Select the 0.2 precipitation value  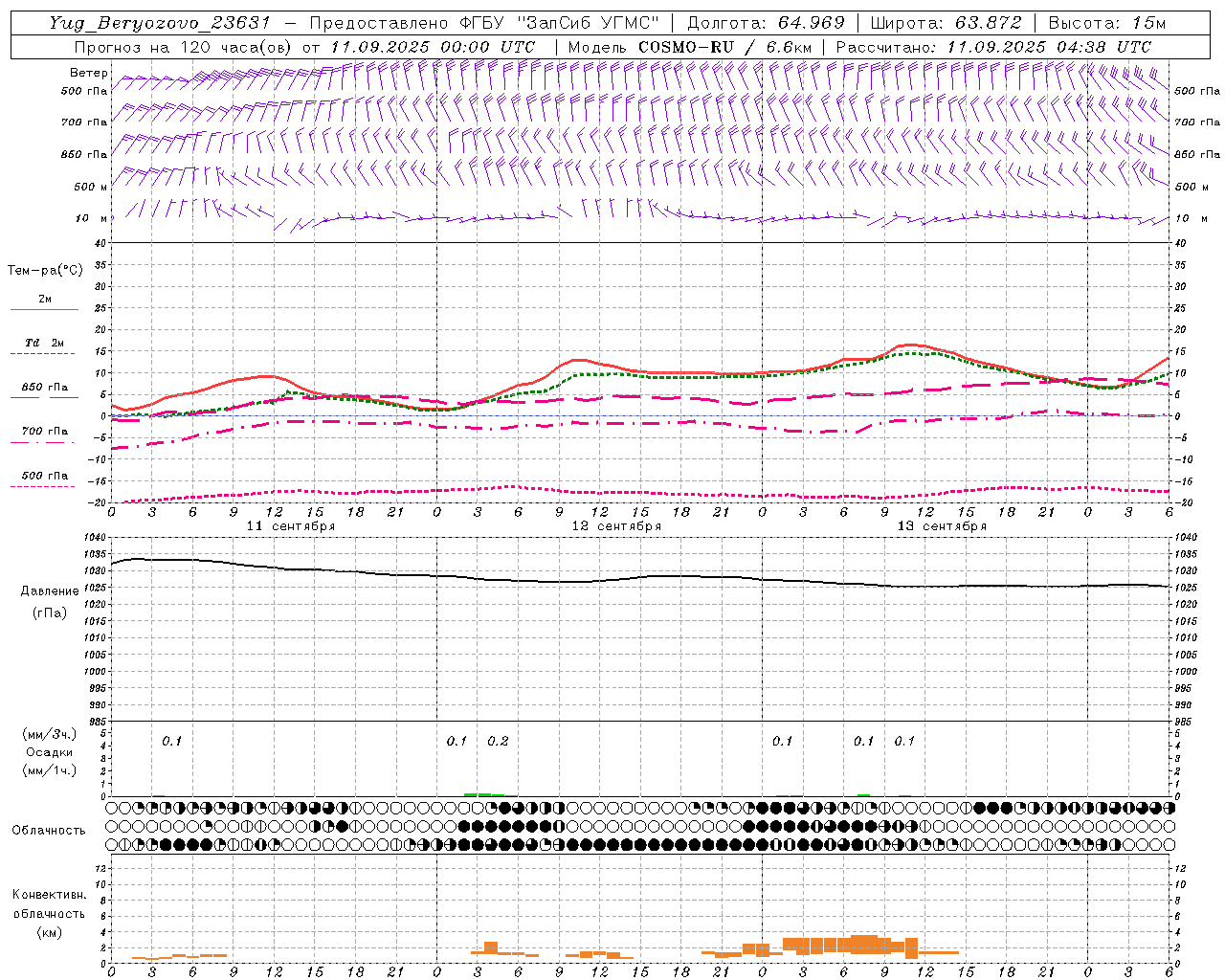pyautogui.click(x=498, y=741)
